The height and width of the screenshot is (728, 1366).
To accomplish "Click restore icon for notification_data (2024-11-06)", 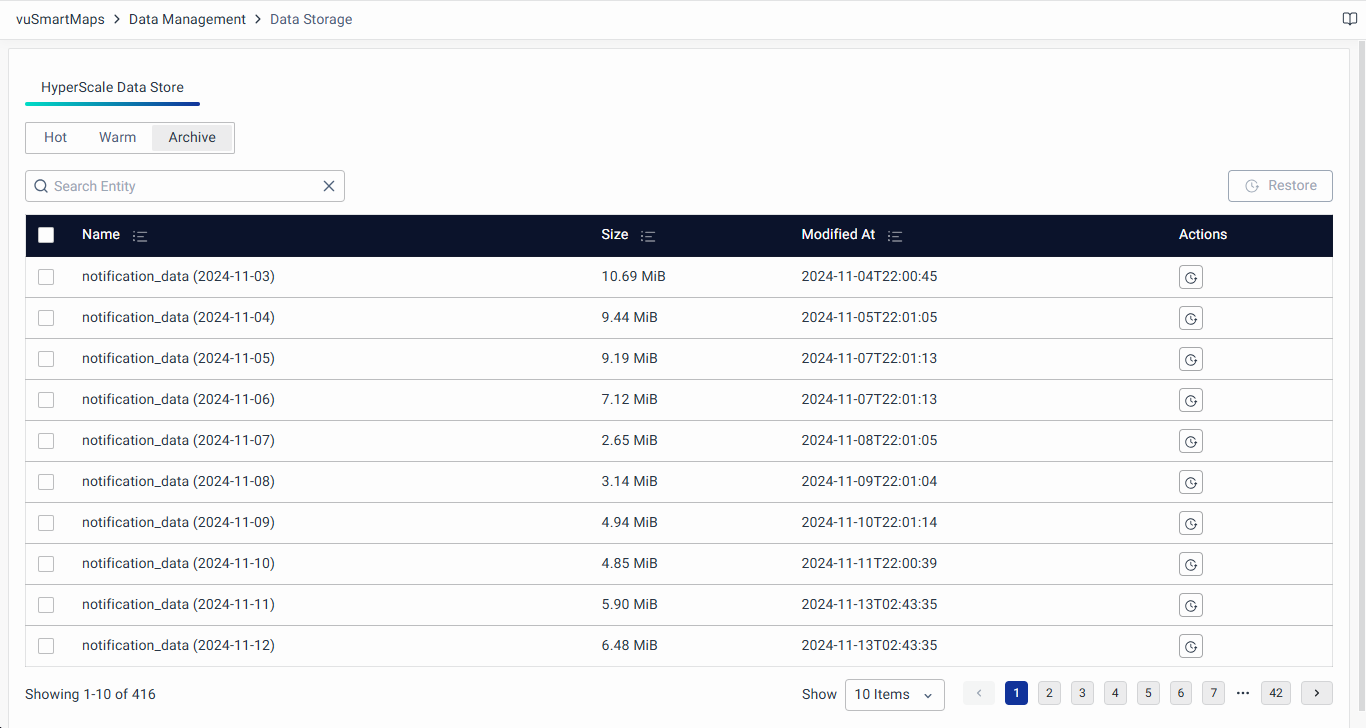I will [1190, 400].
